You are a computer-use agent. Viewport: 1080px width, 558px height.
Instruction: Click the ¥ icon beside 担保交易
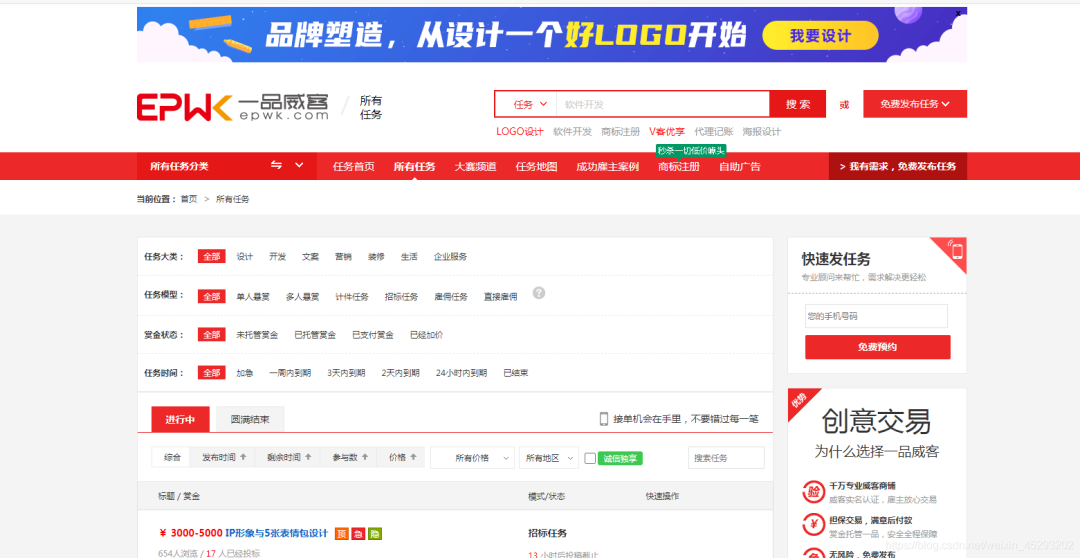(813, 525)
